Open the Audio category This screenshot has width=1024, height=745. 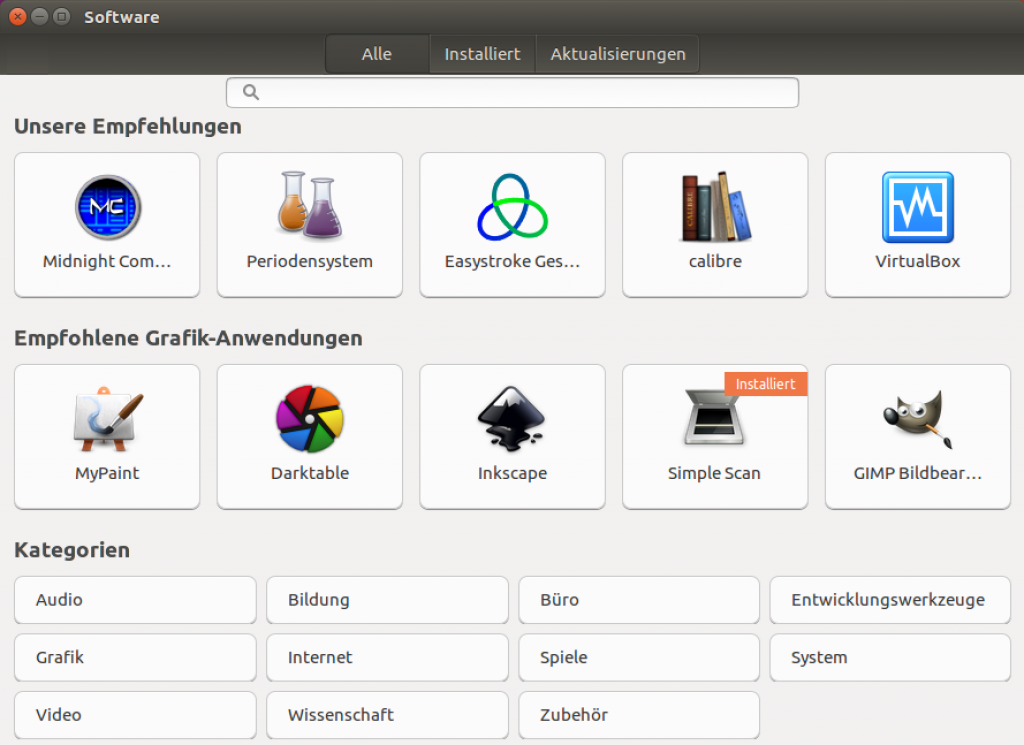coord(134,600)
